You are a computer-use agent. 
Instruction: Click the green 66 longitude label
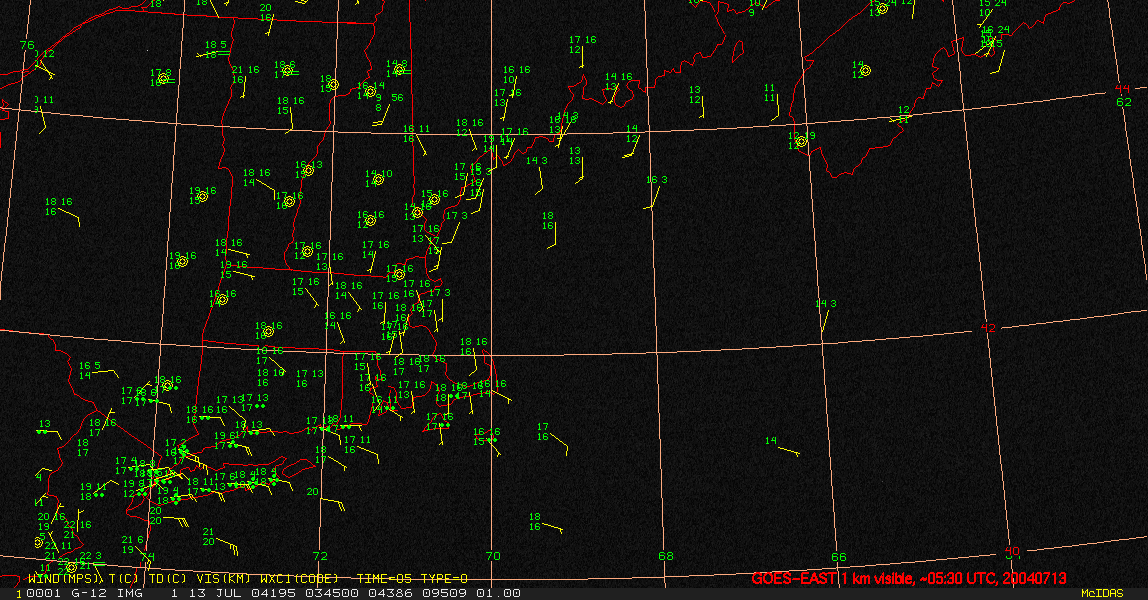click(838, 557)
